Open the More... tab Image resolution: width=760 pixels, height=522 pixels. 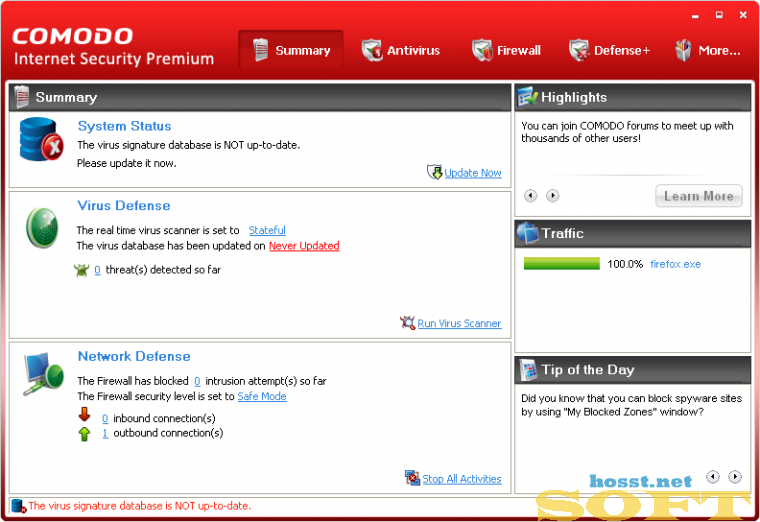[x=708, y=50]
